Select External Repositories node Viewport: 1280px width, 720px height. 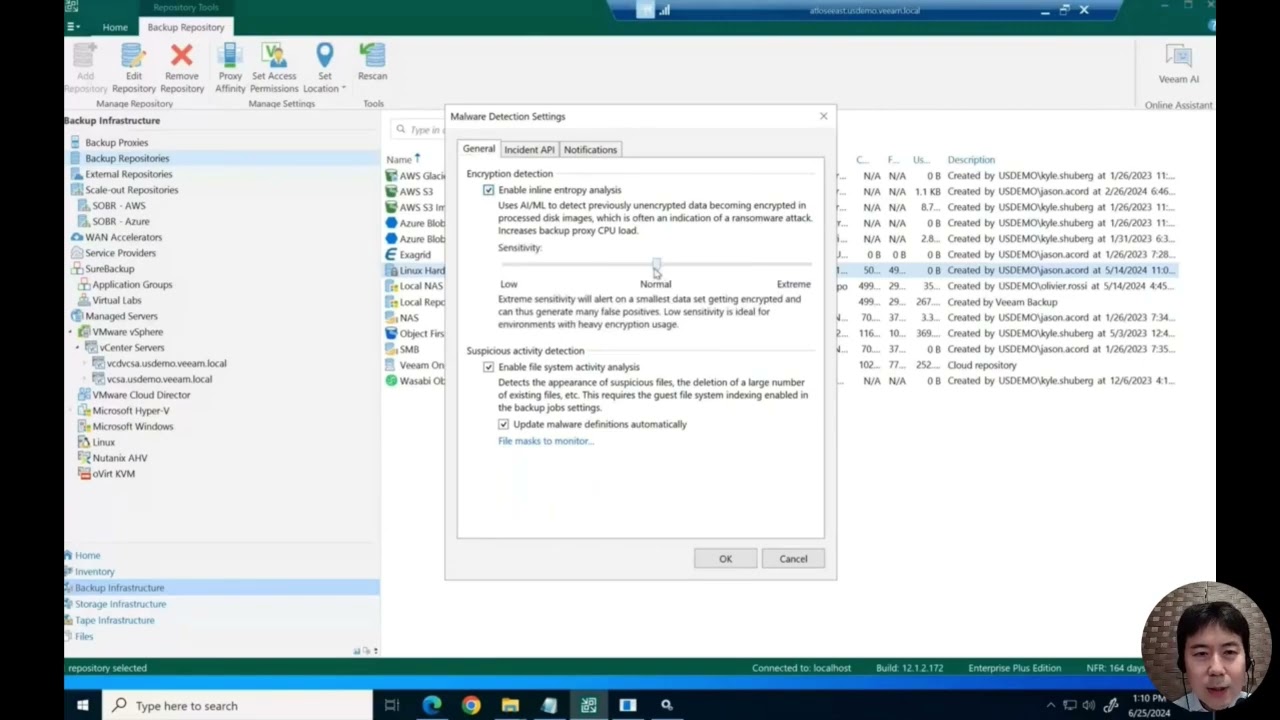coord(128,174)
